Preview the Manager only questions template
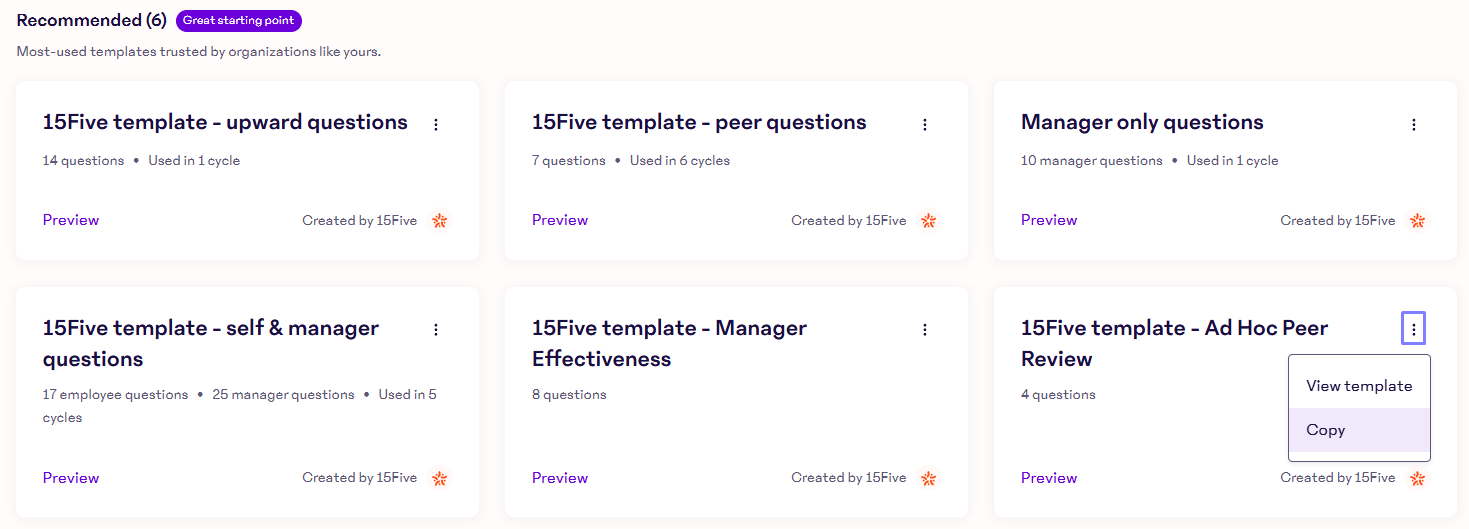Viewport: 1469px width, 529px height. (1049, 220)
